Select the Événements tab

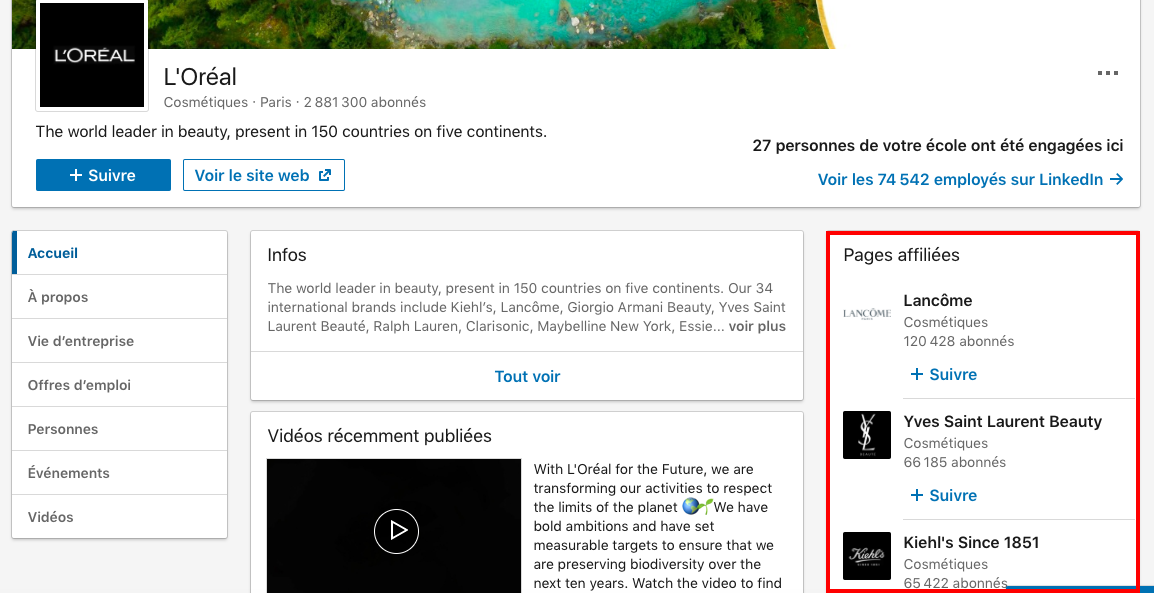pos(120,473)
